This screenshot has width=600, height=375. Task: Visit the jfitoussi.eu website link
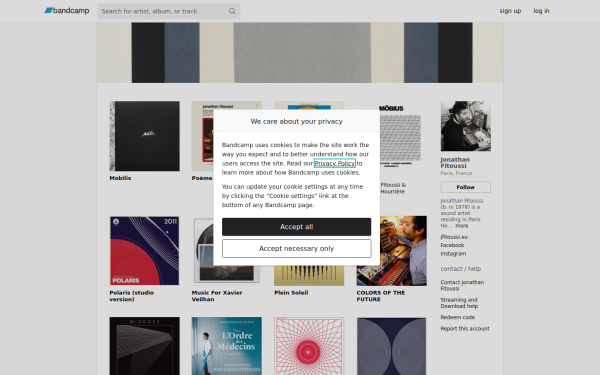[454, 237]
